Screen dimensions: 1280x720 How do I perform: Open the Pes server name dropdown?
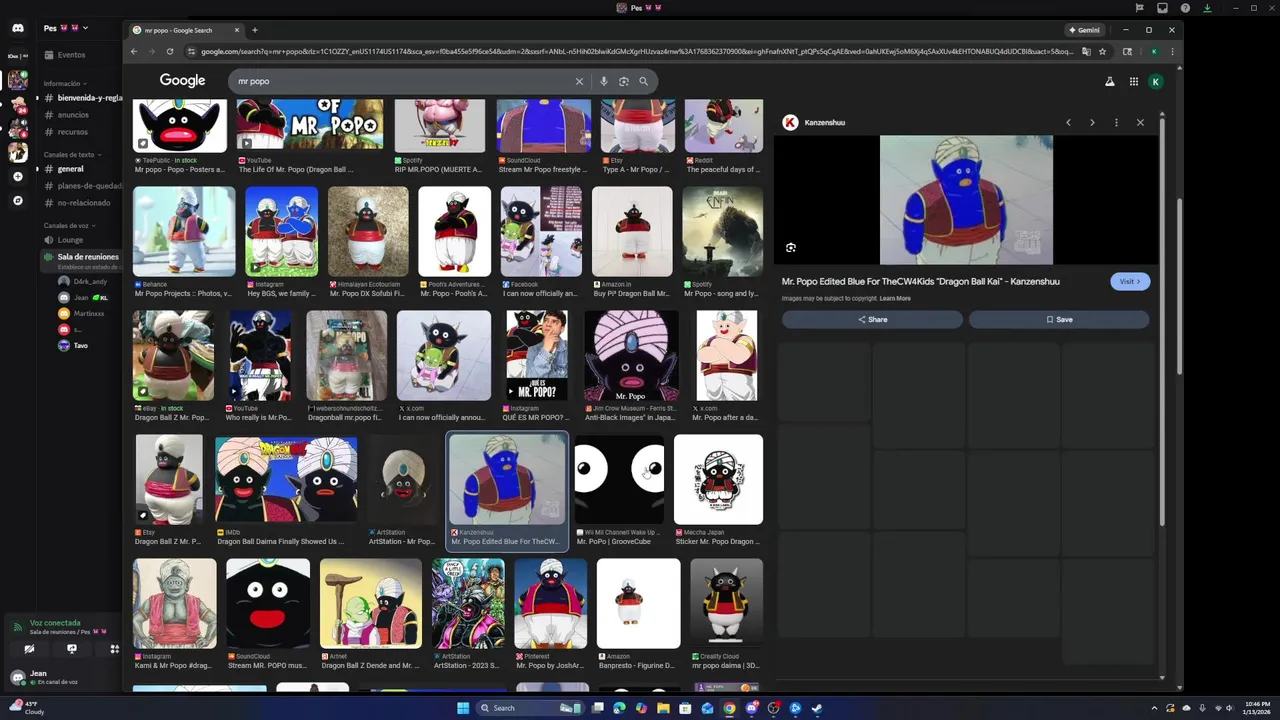pos(66,28)
